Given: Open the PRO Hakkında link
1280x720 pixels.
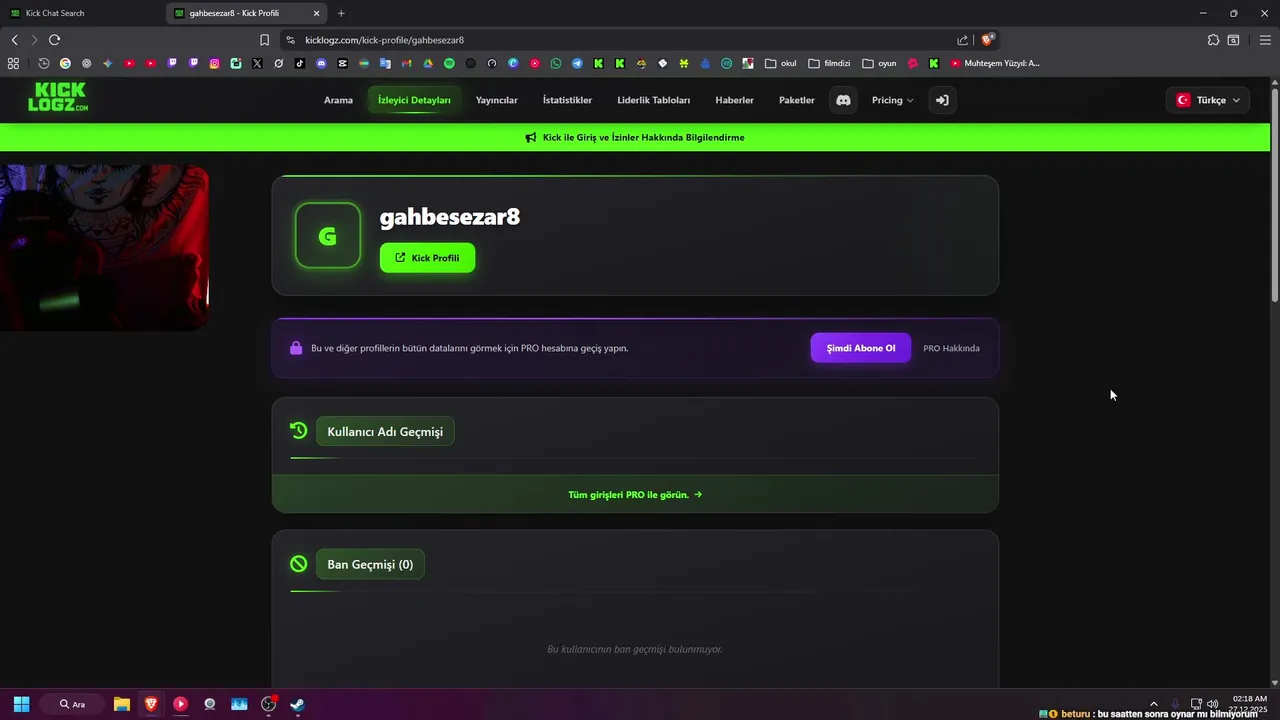Looking at the screenshot, I should click(951, 348).
